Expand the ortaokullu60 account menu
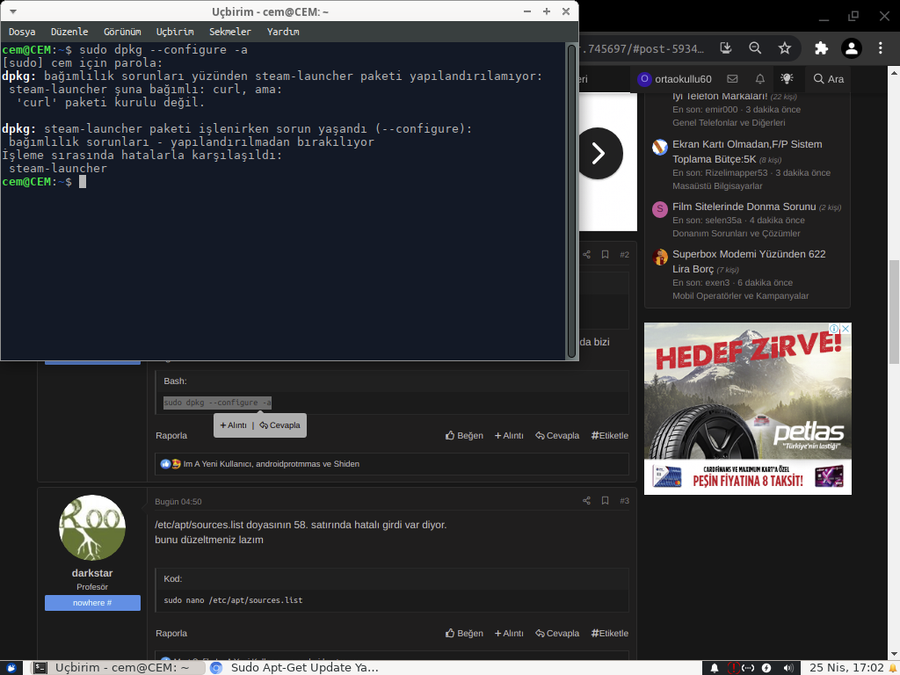Screen dimensions: 900x675 [x=675, y=79]
